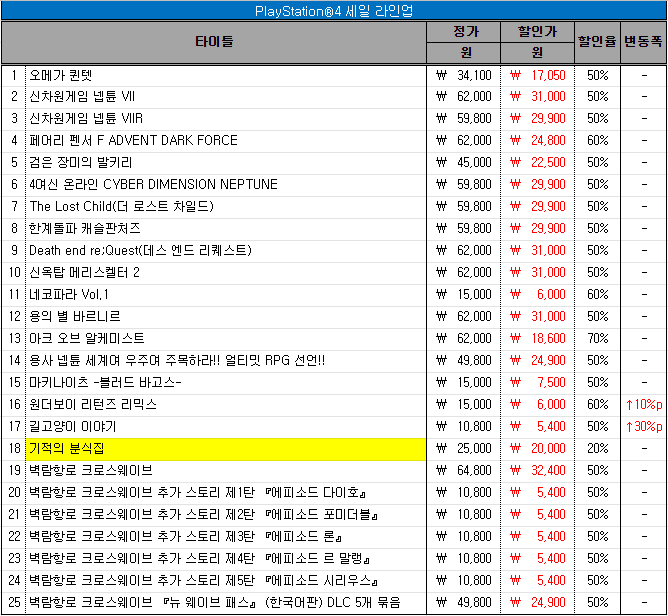Click the regular price '34,100' for 오메가 퀸텟
The image size is (668, 616).
click(474, 75)
